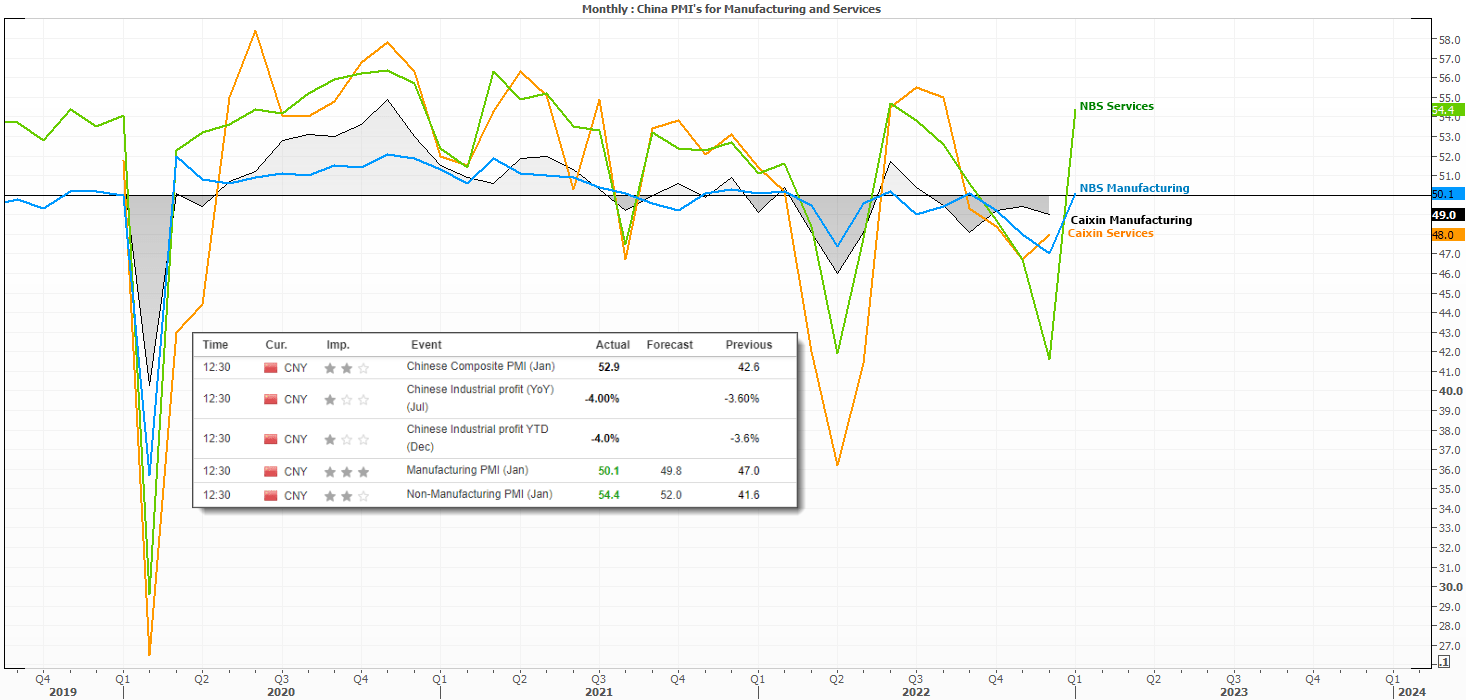
Task: Click the 42.6 previous value
Action: click(x=749, y=367)
